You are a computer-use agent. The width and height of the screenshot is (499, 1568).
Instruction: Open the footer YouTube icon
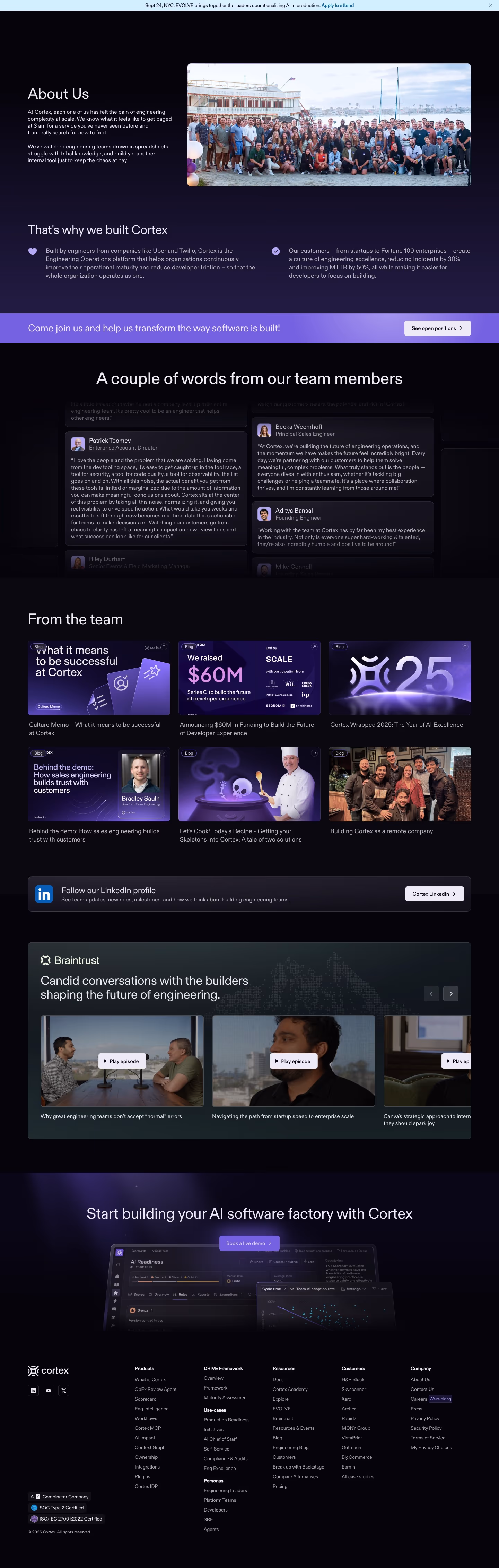pos(49,1390)
